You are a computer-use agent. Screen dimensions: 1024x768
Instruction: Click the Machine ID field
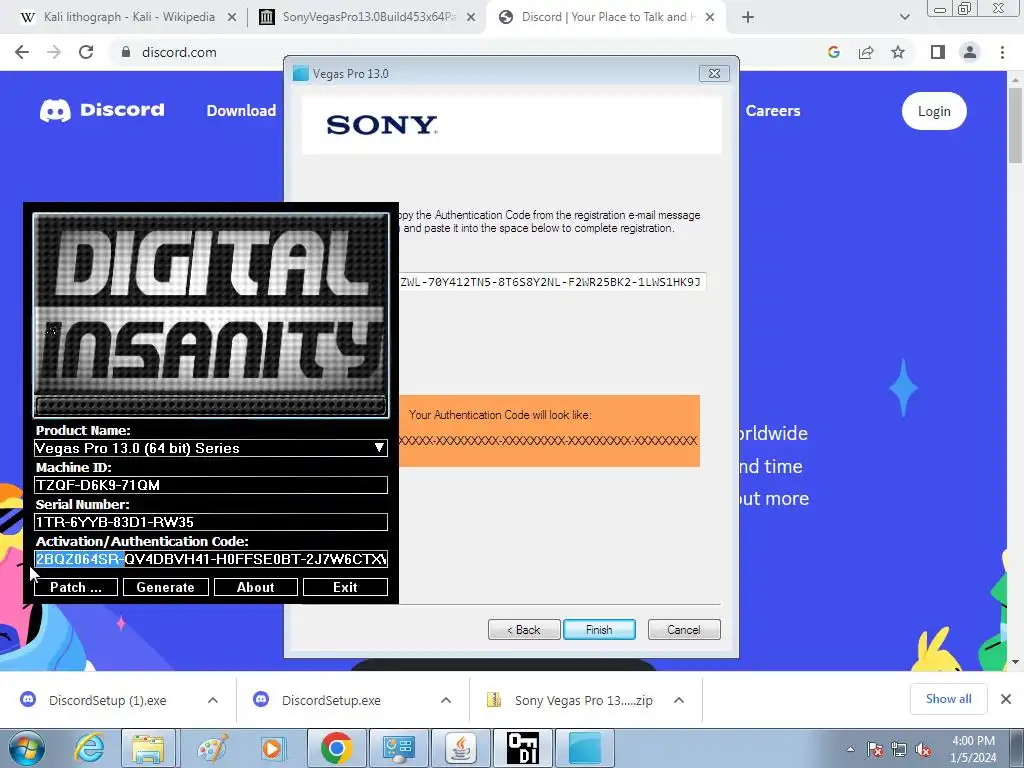point(210,485)
